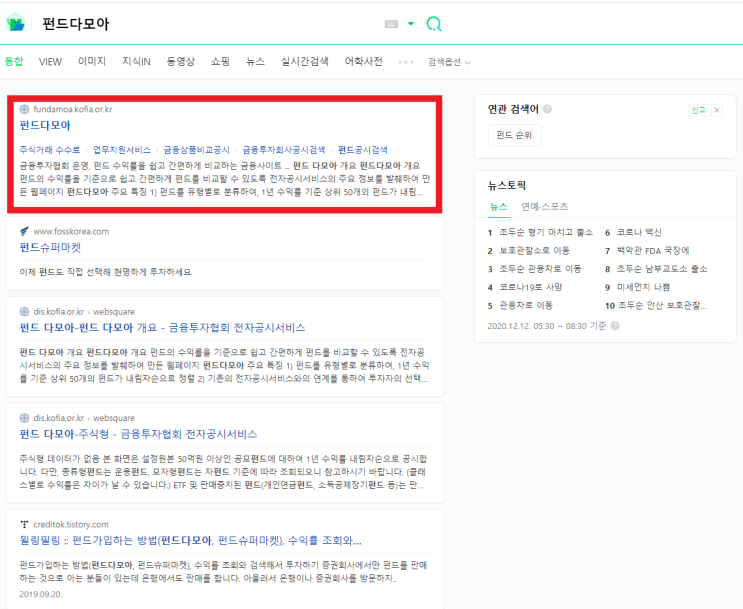Click globe icon of 펀드 다모아-주식형 result
This screenshot has height=609, width=743.
pos(24,418)
